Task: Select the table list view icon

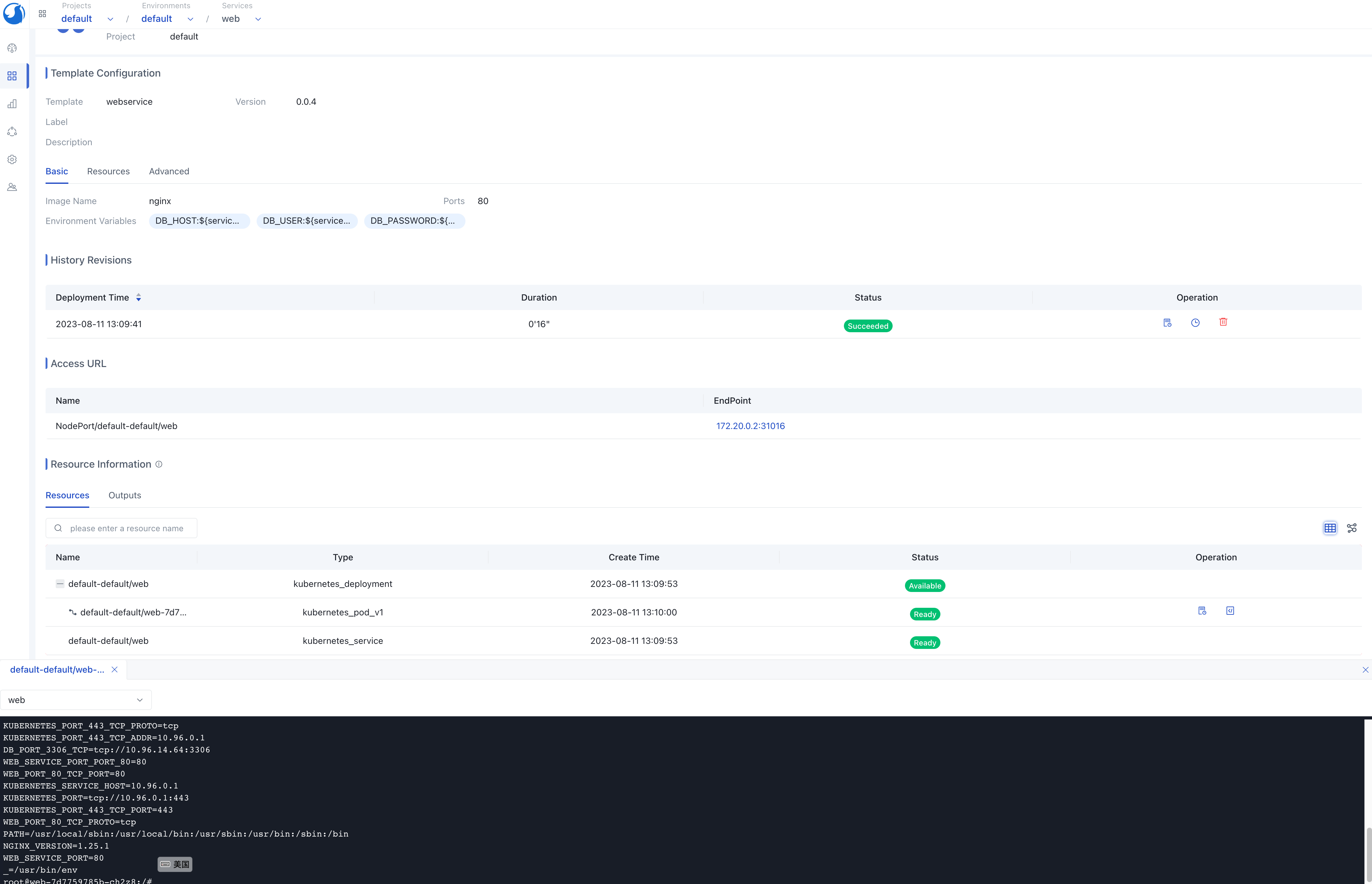Action: pos(1330,528)
